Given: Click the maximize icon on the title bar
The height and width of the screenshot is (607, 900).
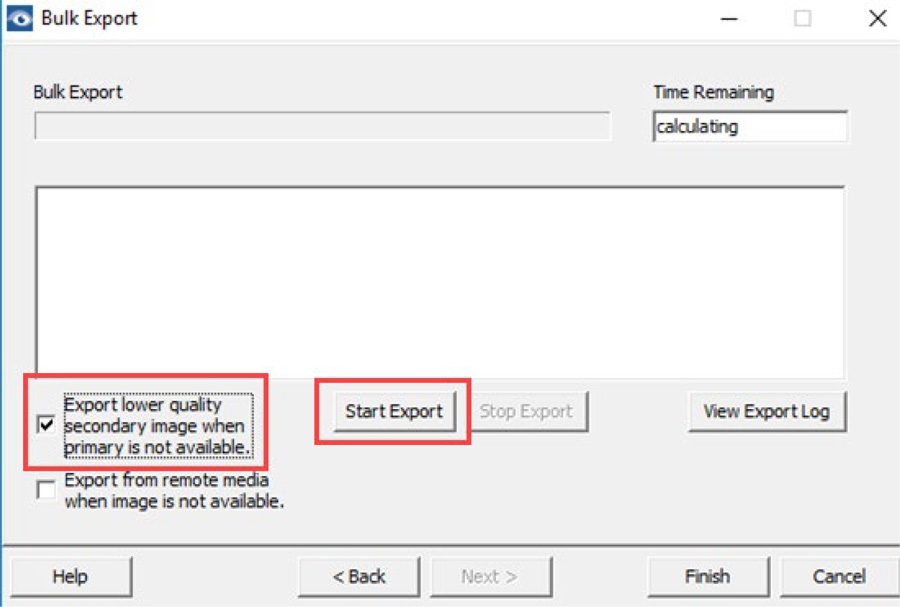Looking at the screenshot, I should [x=803, y=18].
